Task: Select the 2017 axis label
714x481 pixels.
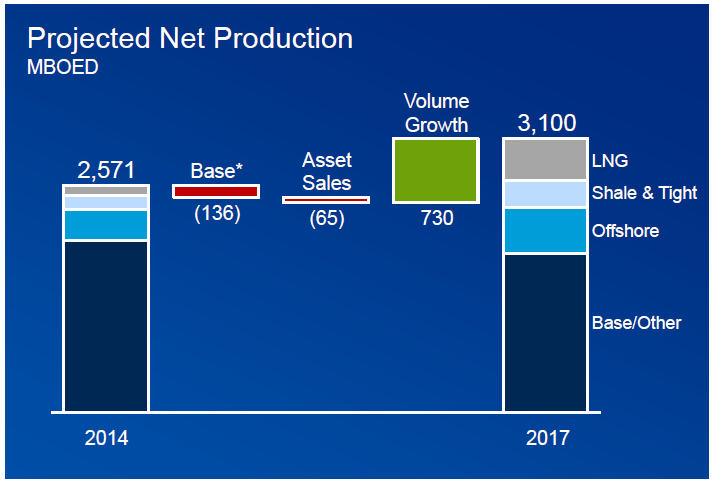Action: point(547,438)
